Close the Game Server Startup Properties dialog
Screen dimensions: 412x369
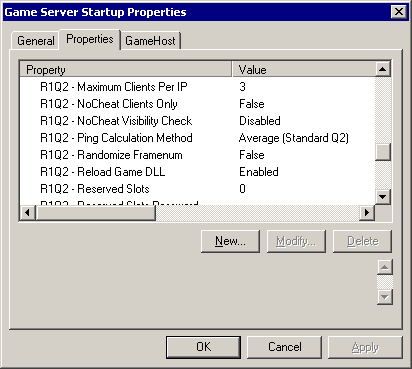point(399,12)
